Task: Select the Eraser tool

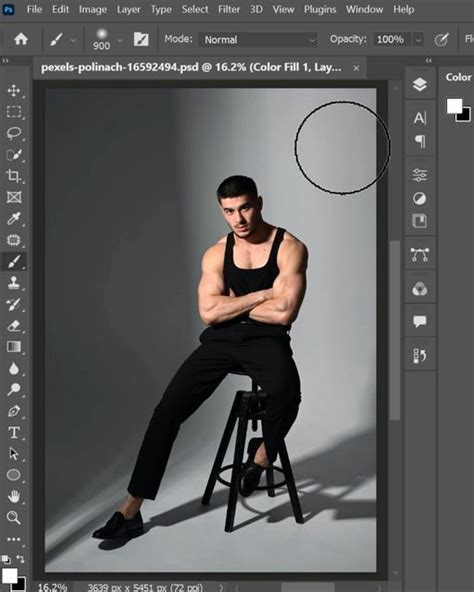Action: click(x=14, y=325)
